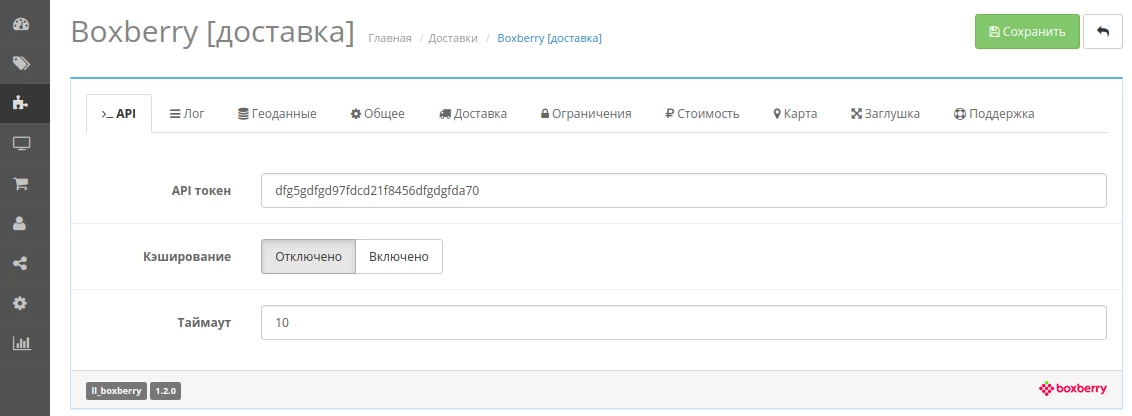Open the Sales cart sidebar icon
Viewport: 1132px width, 416px height.
pyautogui.click(x=21, y=183)
